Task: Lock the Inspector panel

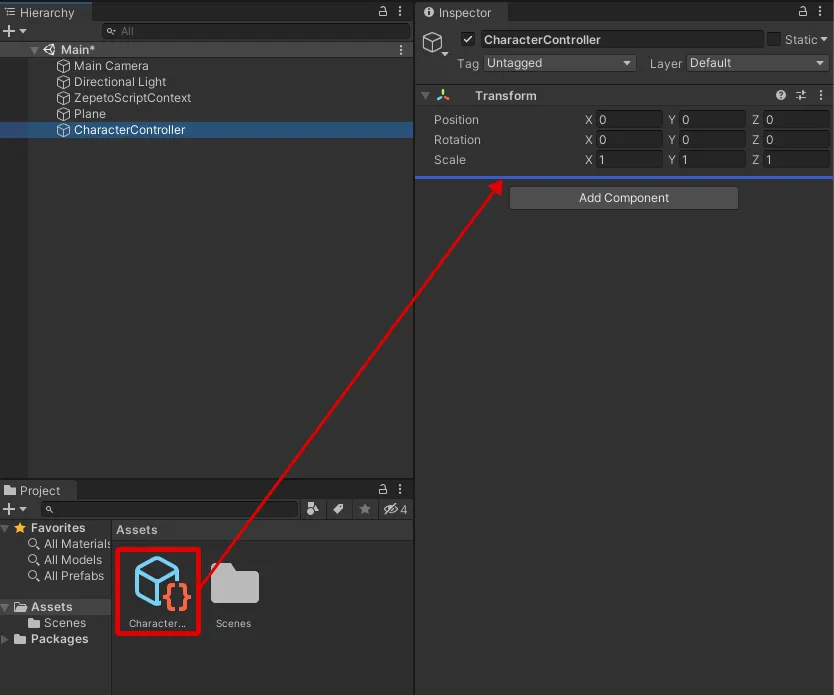Action: tap(803, 11)
